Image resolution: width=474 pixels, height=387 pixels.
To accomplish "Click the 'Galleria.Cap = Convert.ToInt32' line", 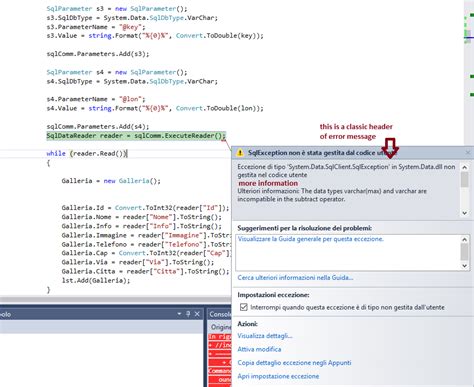I will click(146, 253).
